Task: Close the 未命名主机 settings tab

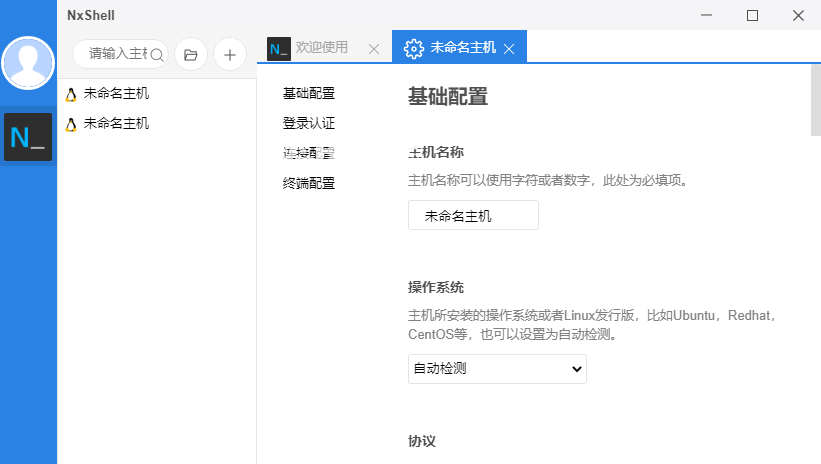Action: (x=509, y=48)
